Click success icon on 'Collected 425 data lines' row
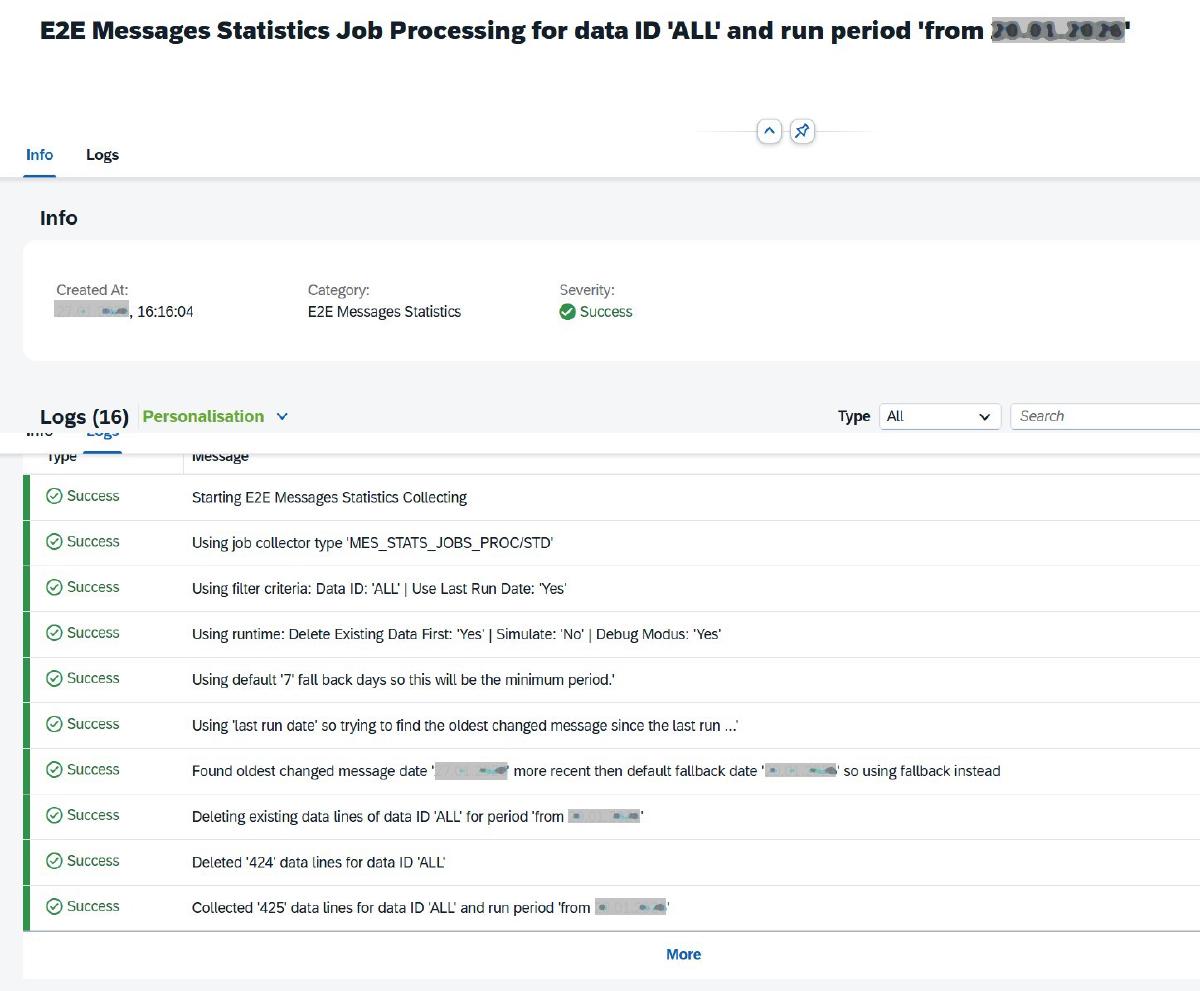Image resolution: width=1200 pixels, height=991 pixels. click(x=55, y=907)
